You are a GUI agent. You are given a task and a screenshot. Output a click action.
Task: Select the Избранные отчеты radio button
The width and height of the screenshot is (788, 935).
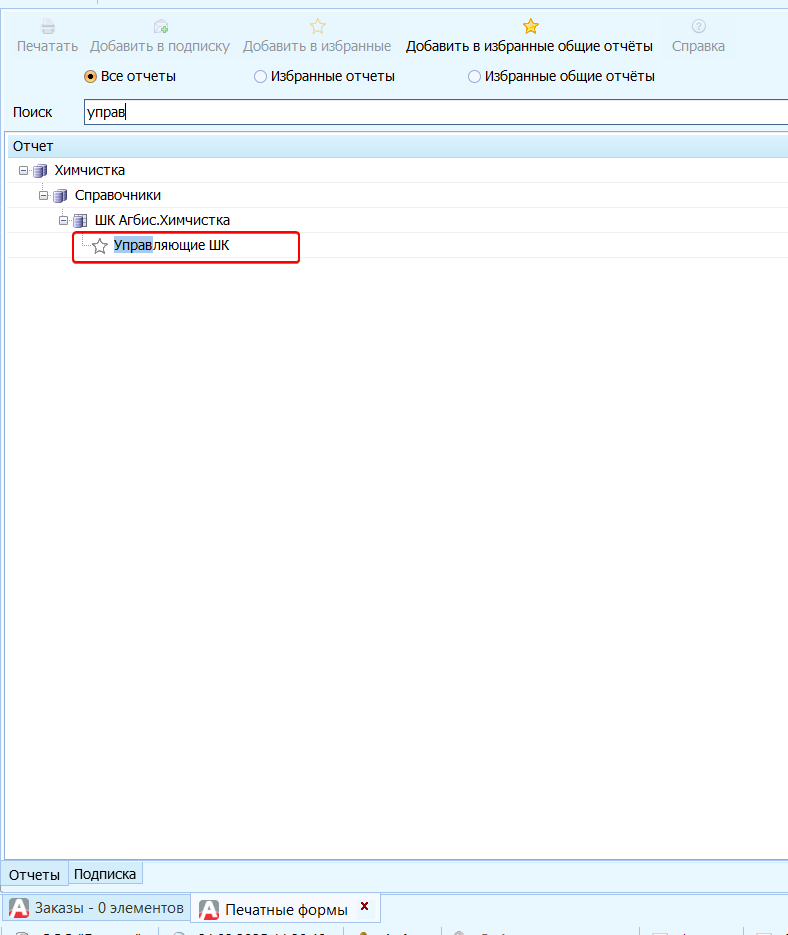261,76
